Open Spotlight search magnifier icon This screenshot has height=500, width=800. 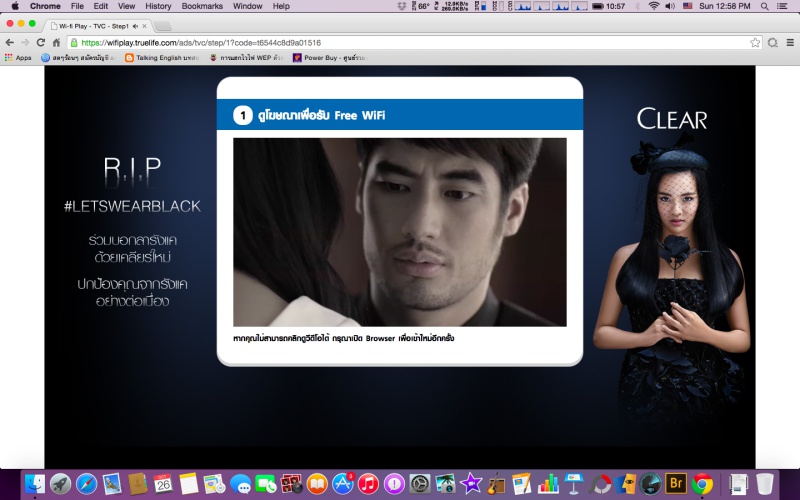(x=764, y=6)
